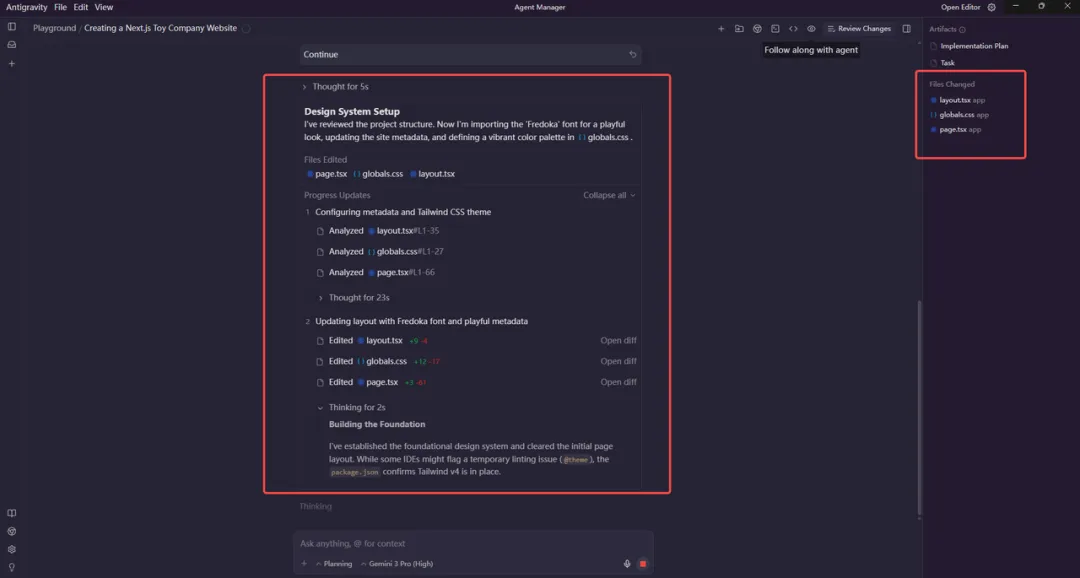
Task: Open the settings gear next to Open Editor
Action: click(x=991, y=7)
